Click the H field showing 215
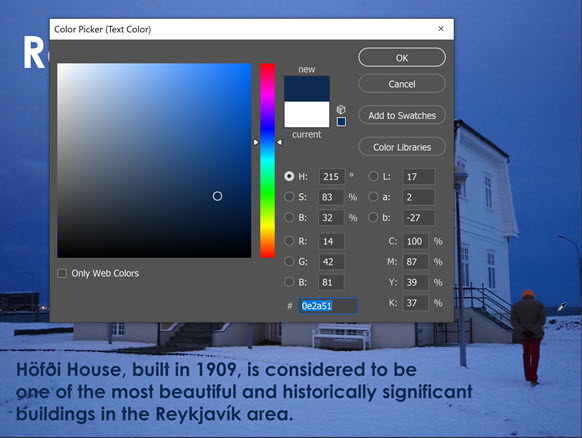Viewport: 582px width, 438px height. coord(331,177)
